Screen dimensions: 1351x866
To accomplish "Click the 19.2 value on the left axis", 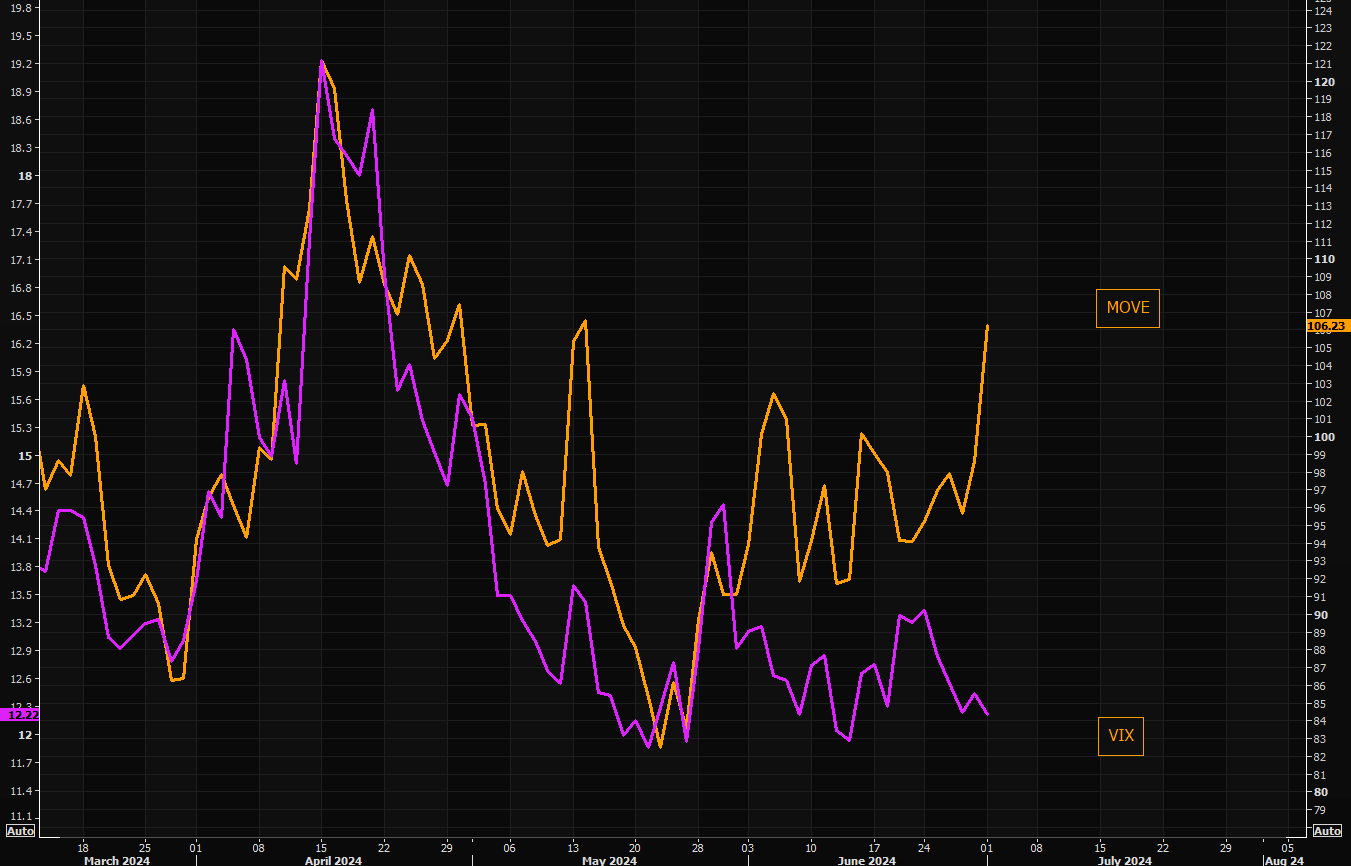I will 20,64.
